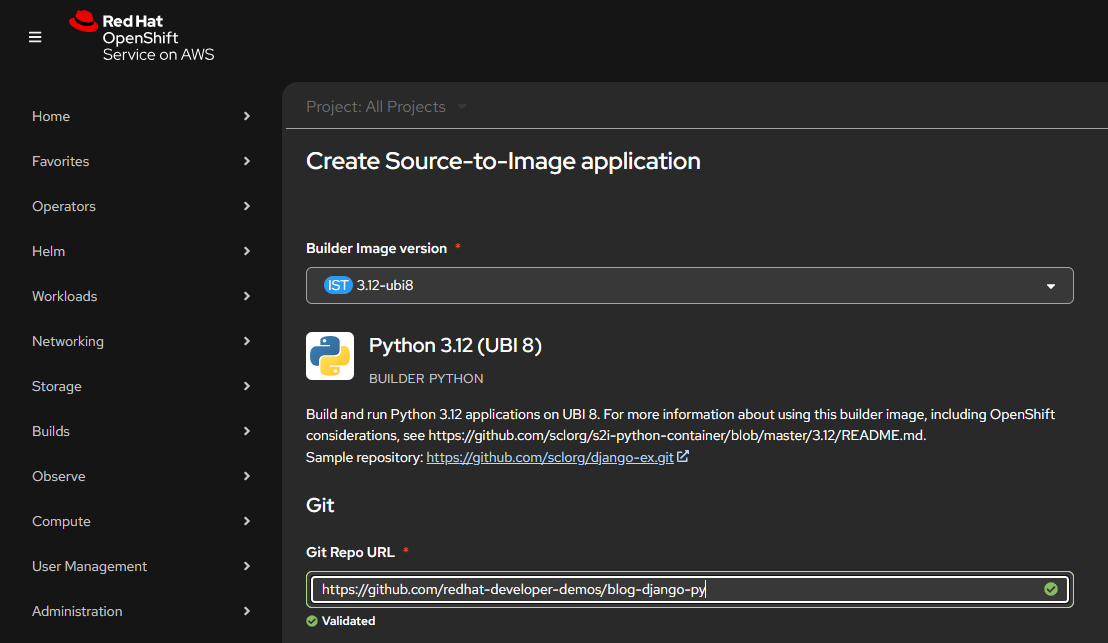The width and height of the screenshot is (1108, 643).
Task: Click the hamburger navigation menu icon
Action: [x=35, y=37]
